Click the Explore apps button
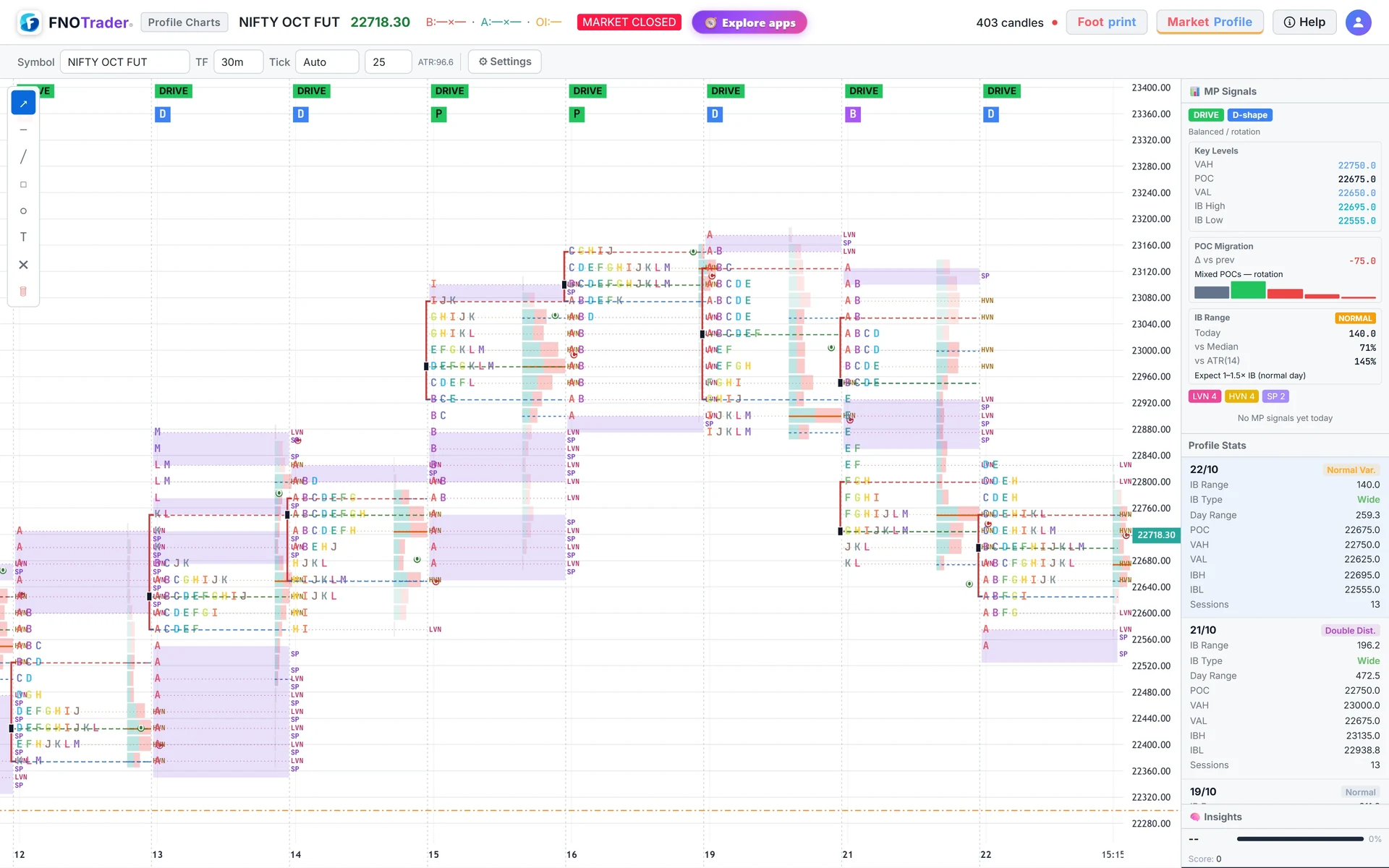The height and width of the screenshot is (868, 1389). point(749,22)
